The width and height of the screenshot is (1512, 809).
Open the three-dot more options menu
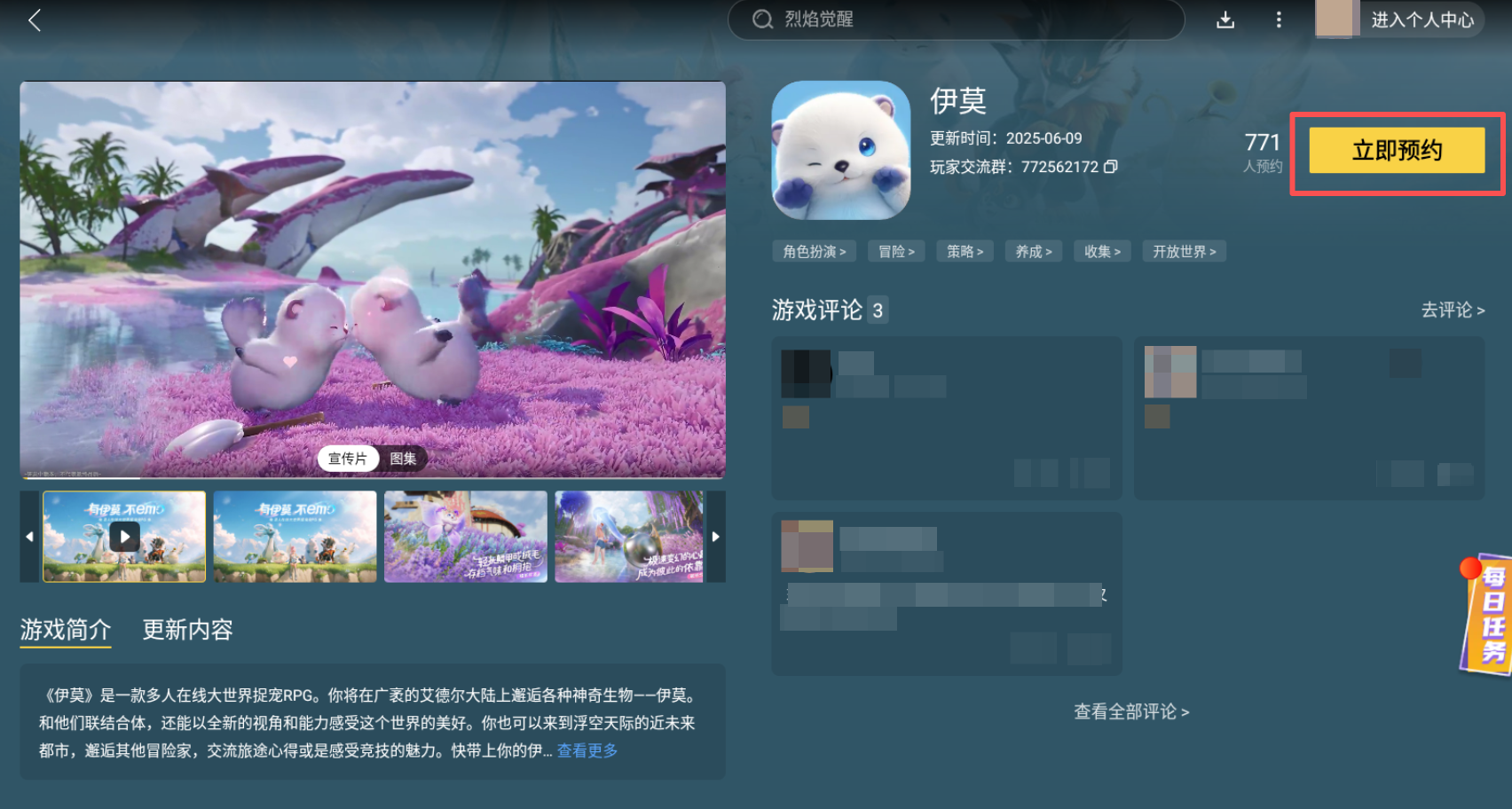click(x=1278, y=20)
